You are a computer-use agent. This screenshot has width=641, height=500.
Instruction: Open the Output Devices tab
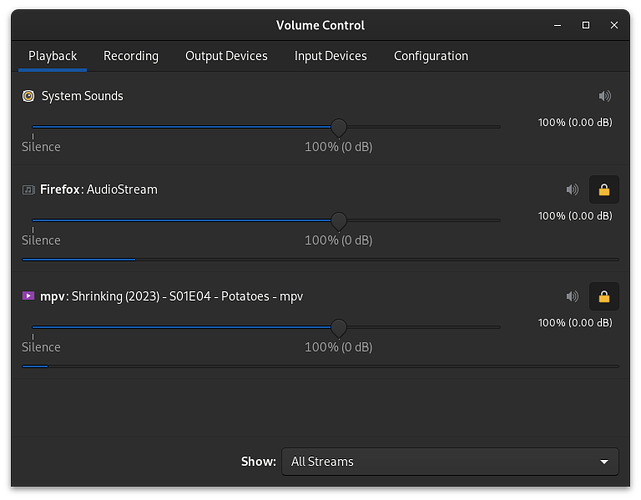(x=226, y=56)
